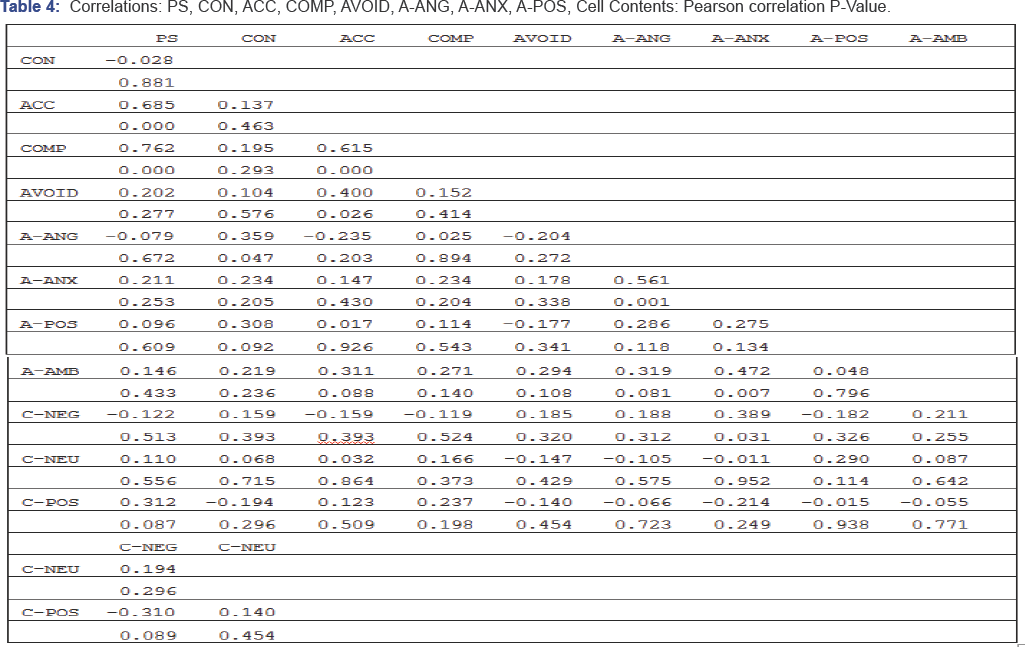Image resolution: width=1025 pixels, height=647 pixels.
Task: Click the A-ANX column header
Action: pyautogui.click(x=740, y=39)
